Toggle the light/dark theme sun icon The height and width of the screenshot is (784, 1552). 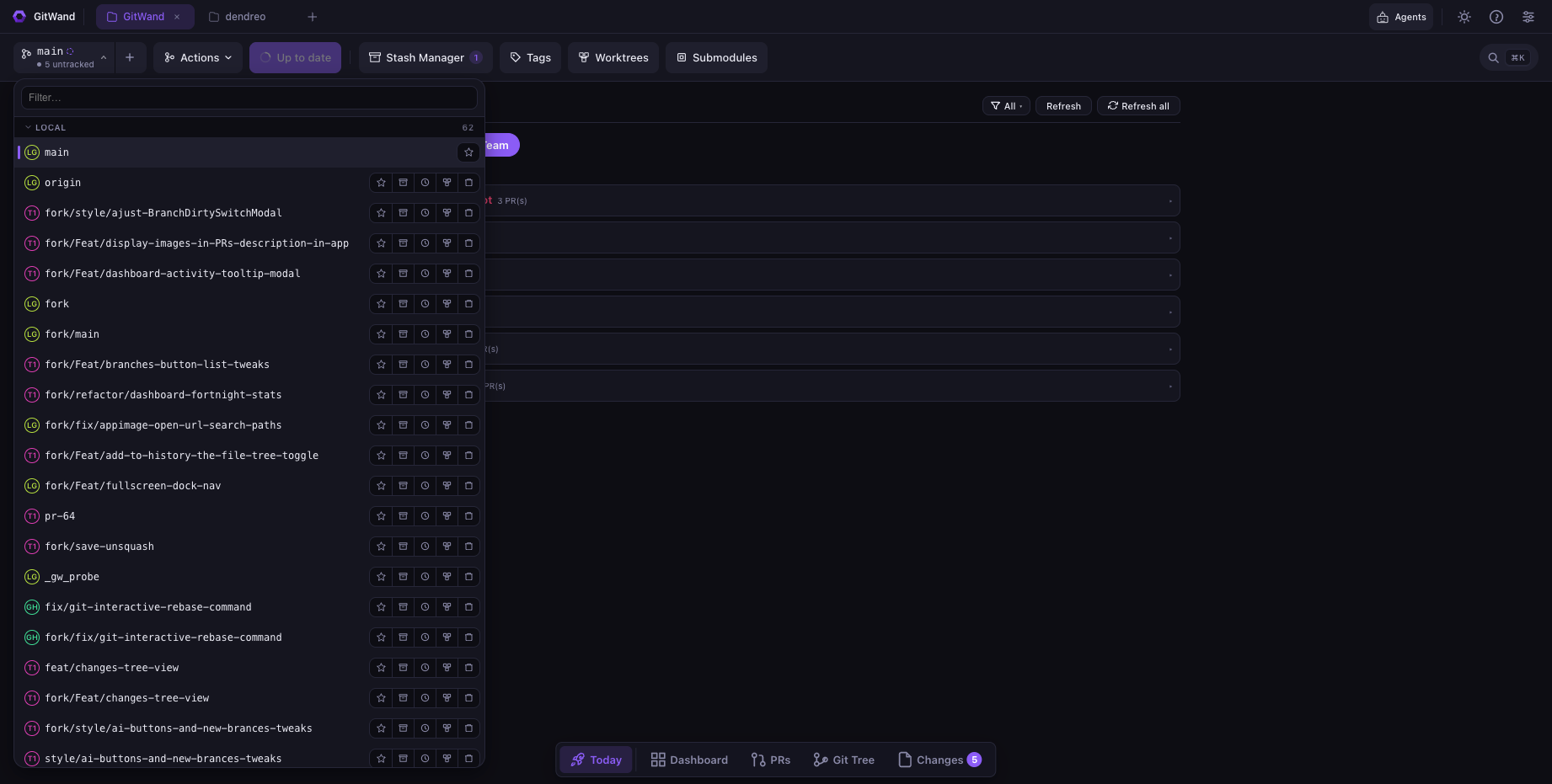[x=1464, y=17]
